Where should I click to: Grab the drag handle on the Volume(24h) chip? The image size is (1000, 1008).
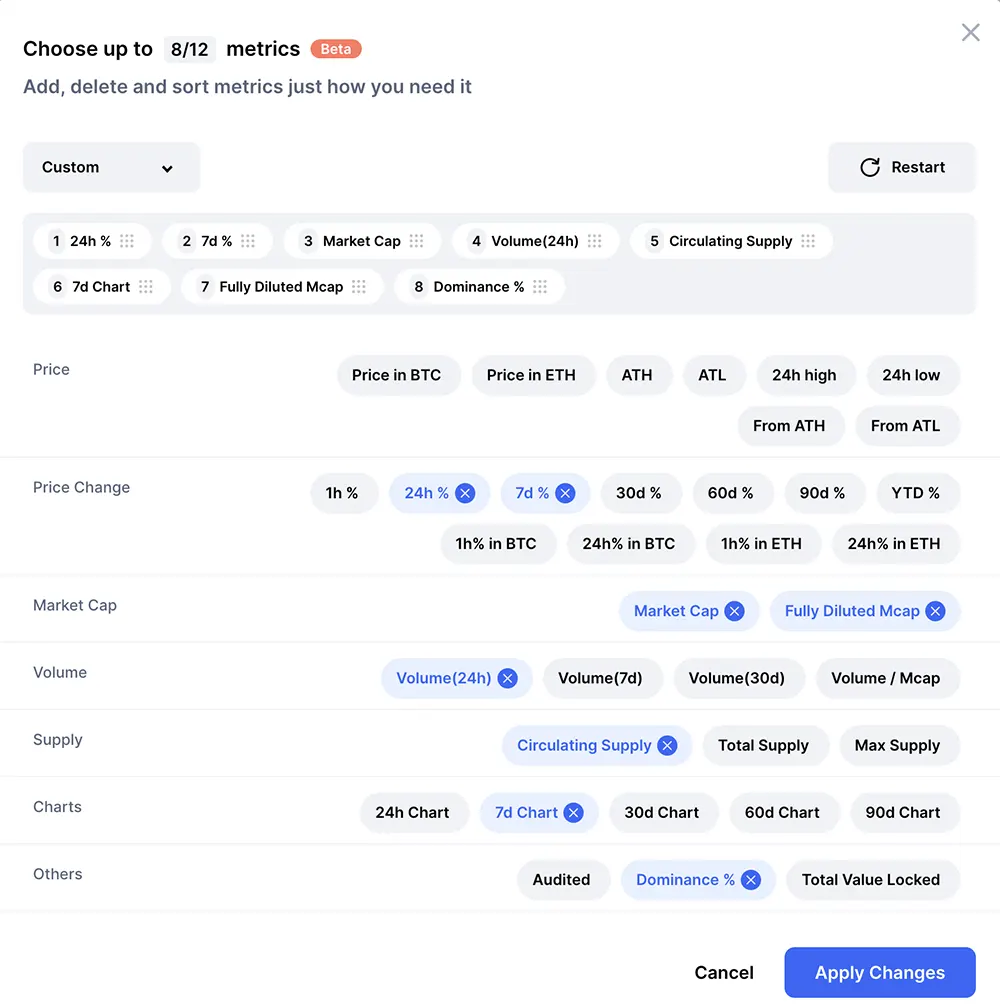(x=594, y=241)
